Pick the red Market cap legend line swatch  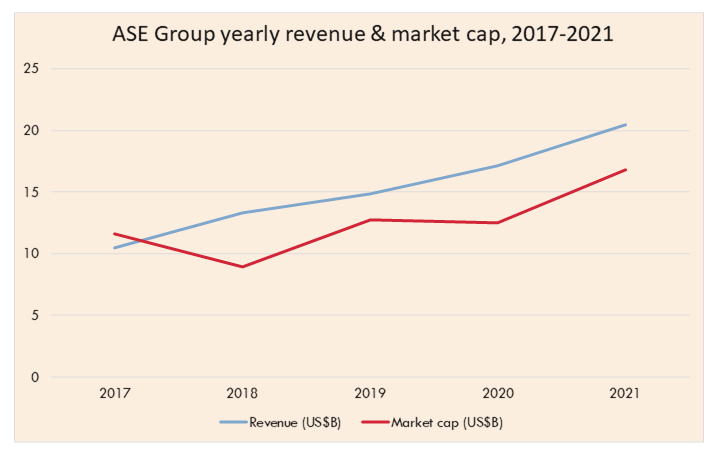(375, 422)
